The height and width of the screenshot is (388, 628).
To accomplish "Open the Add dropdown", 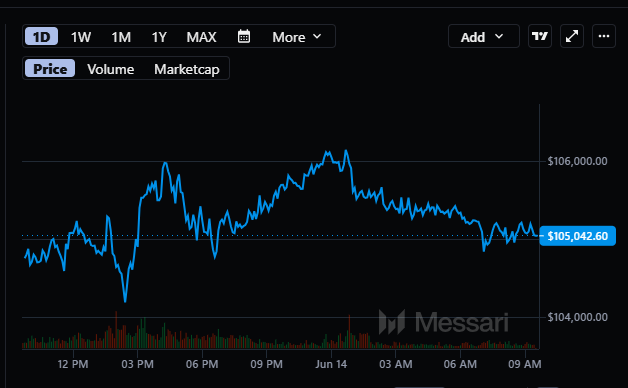I will 483,36.
